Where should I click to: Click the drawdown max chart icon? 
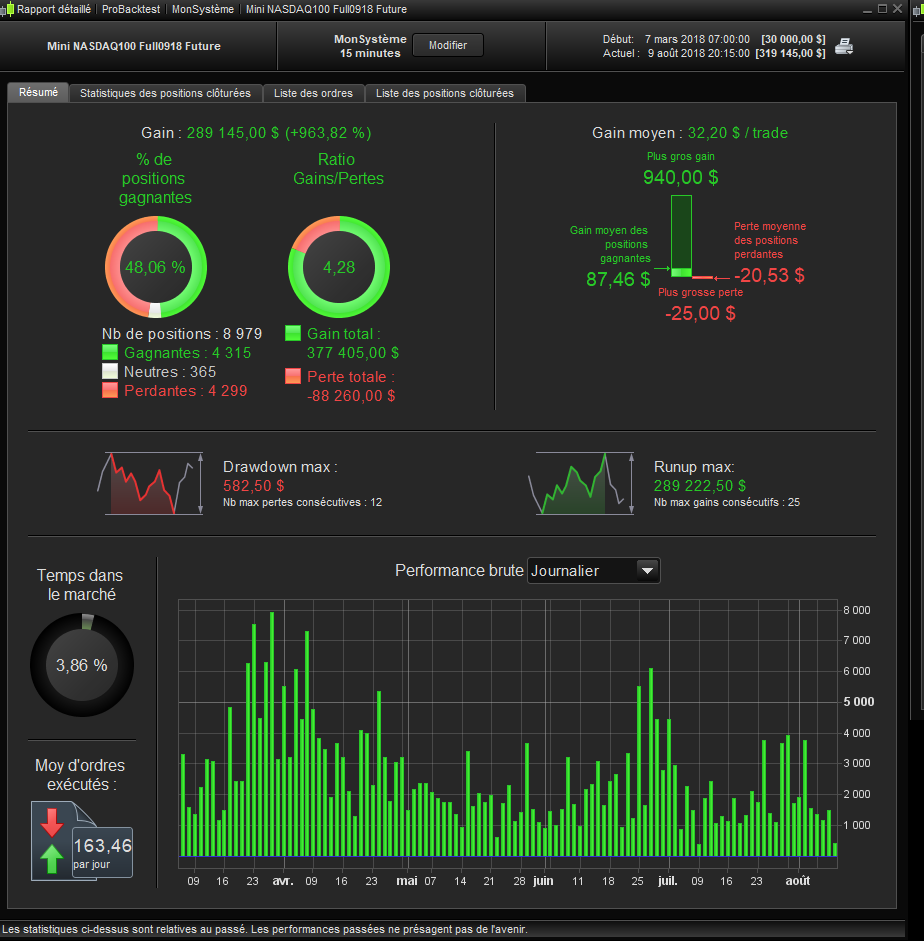pyautogui.click(x=151, y=483)
